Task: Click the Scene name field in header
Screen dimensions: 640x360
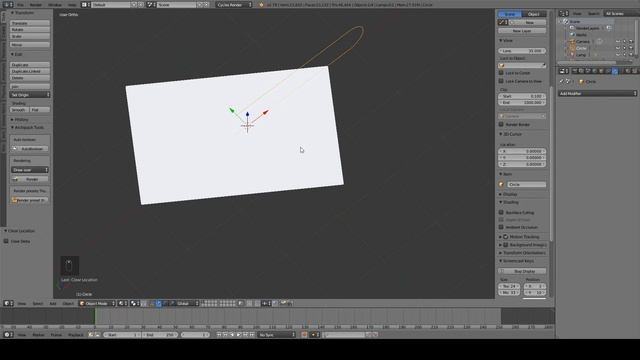Action: tap(176, 4)
